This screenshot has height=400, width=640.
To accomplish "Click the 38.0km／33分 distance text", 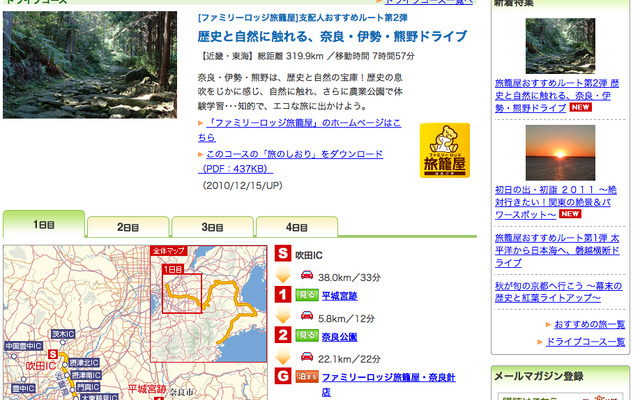I will pyautogui.click(x=349, y=278).
